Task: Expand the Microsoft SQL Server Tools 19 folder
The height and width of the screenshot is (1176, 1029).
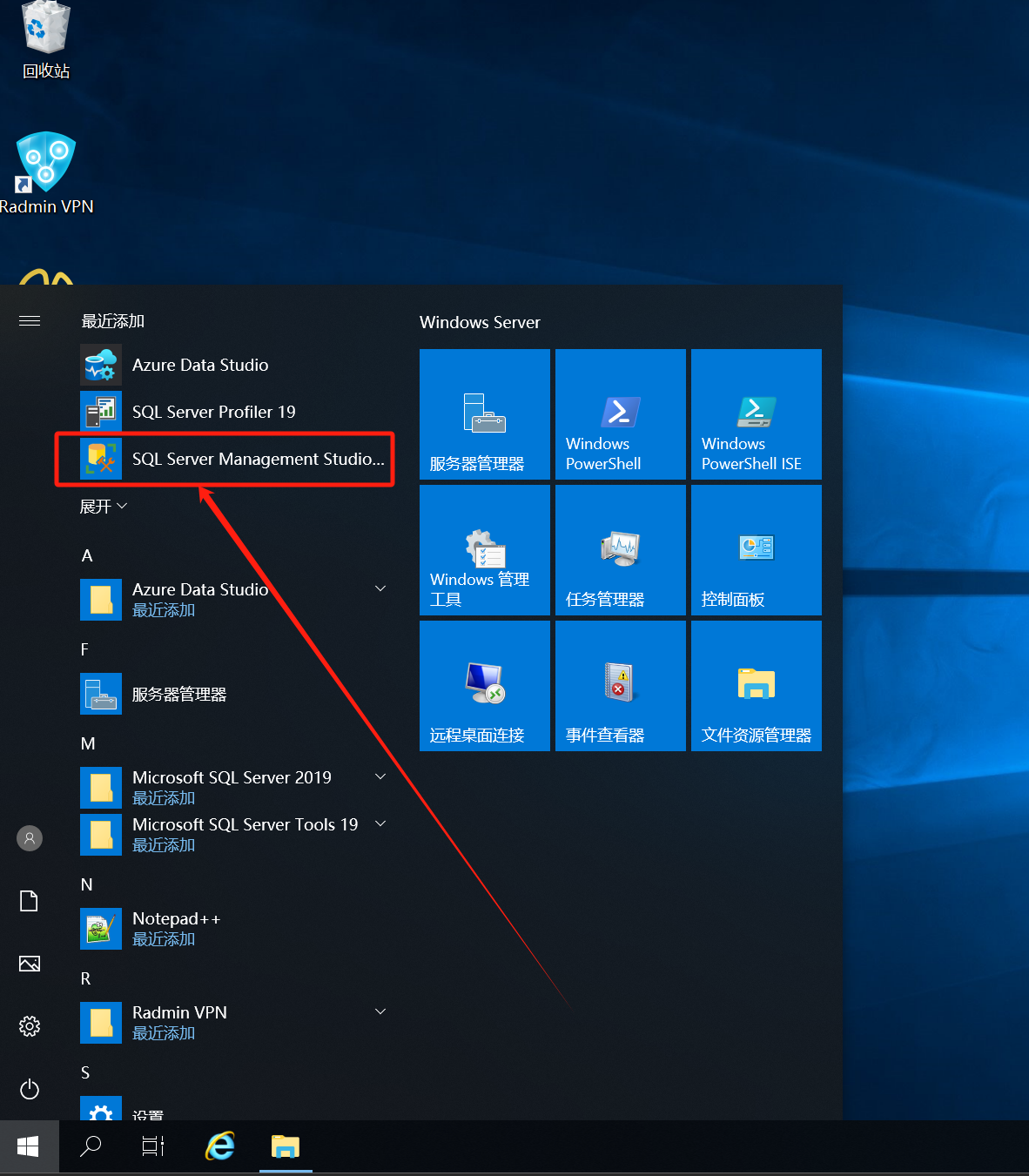Action: tap(380, 823)
